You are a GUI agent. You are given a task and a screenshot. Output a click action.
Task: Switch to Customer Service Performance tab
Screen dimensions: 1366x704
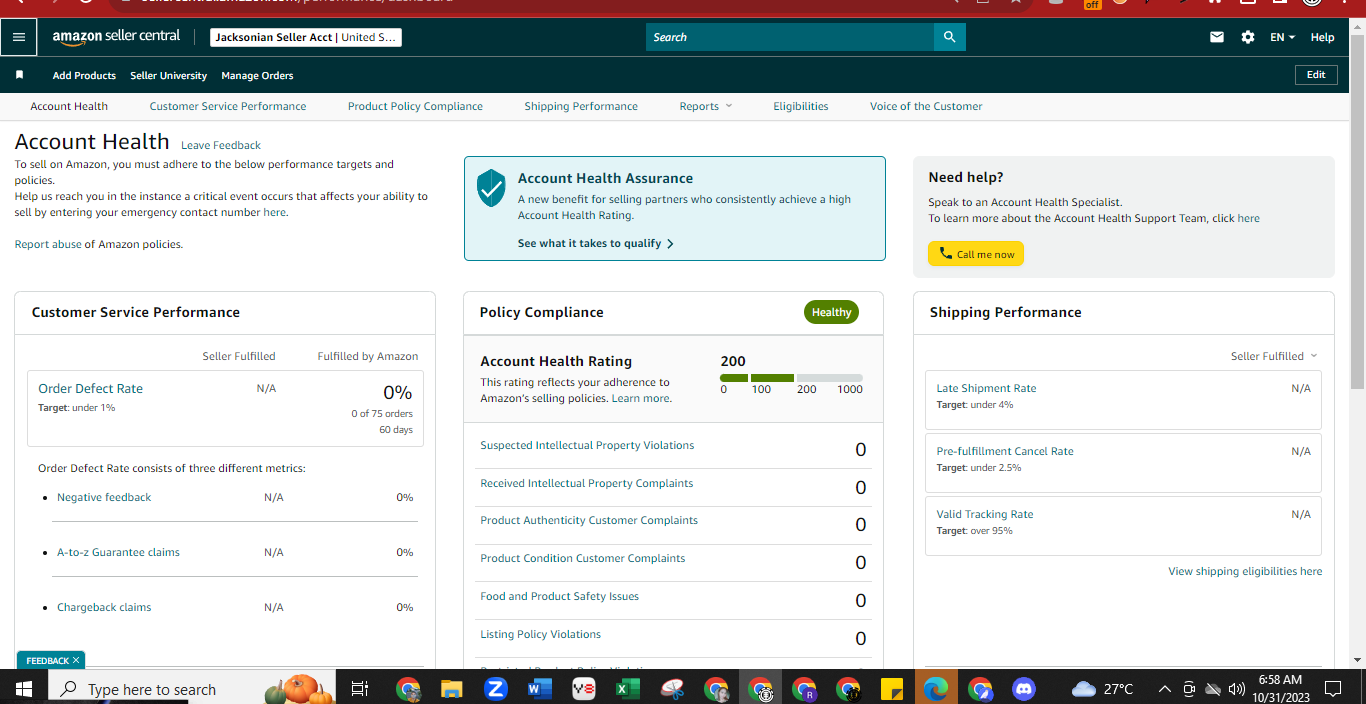click(x=228, y=106)
